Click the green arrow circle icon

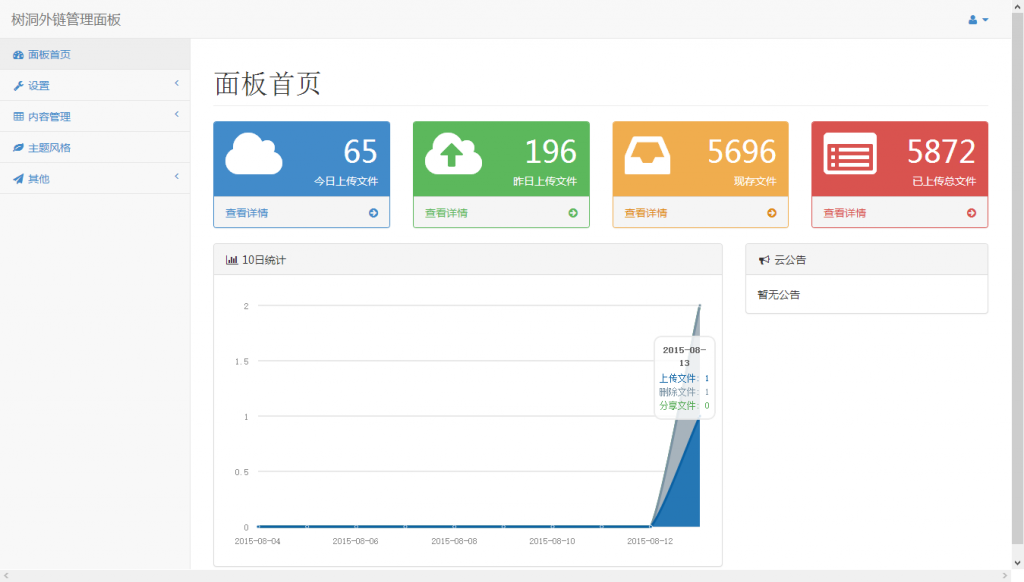(573, 213)
